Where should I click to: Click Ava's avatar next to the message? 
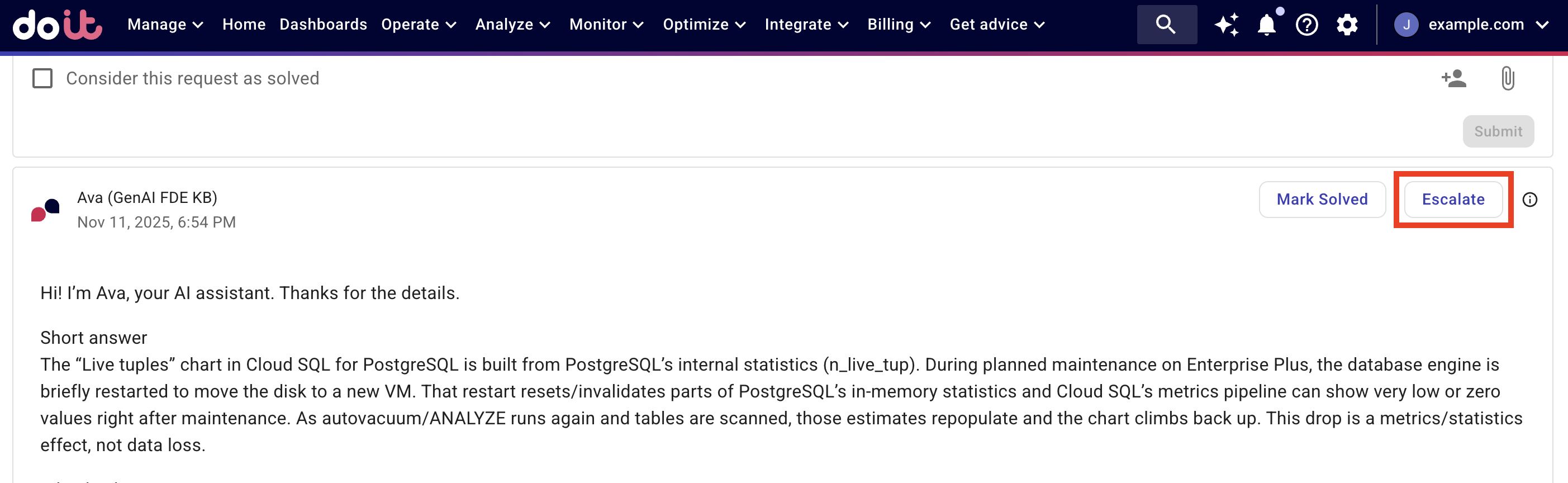click(x=45, y=210)
